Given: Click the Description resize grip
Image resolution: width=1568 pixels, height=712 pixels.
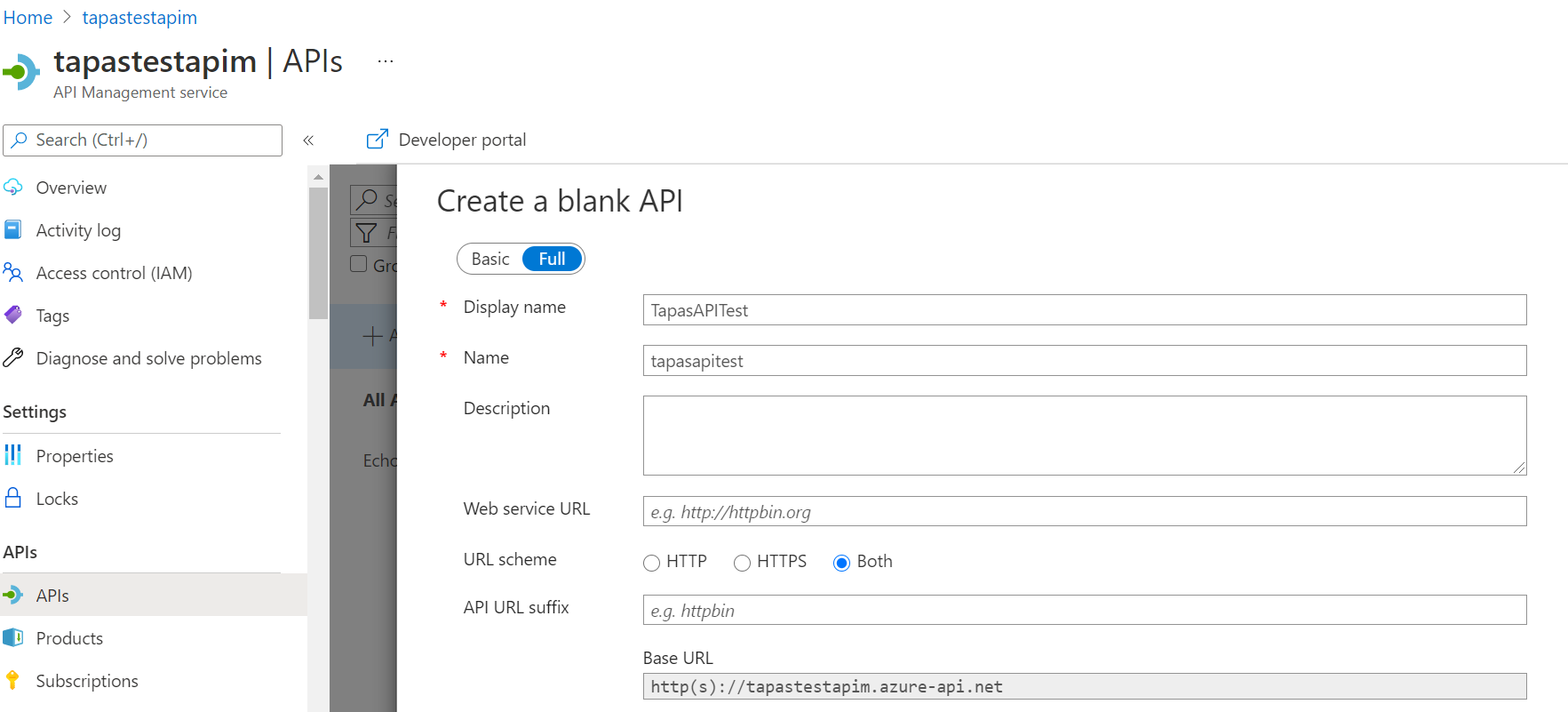Looking at the screenshot, I should tap(1519, 468).
